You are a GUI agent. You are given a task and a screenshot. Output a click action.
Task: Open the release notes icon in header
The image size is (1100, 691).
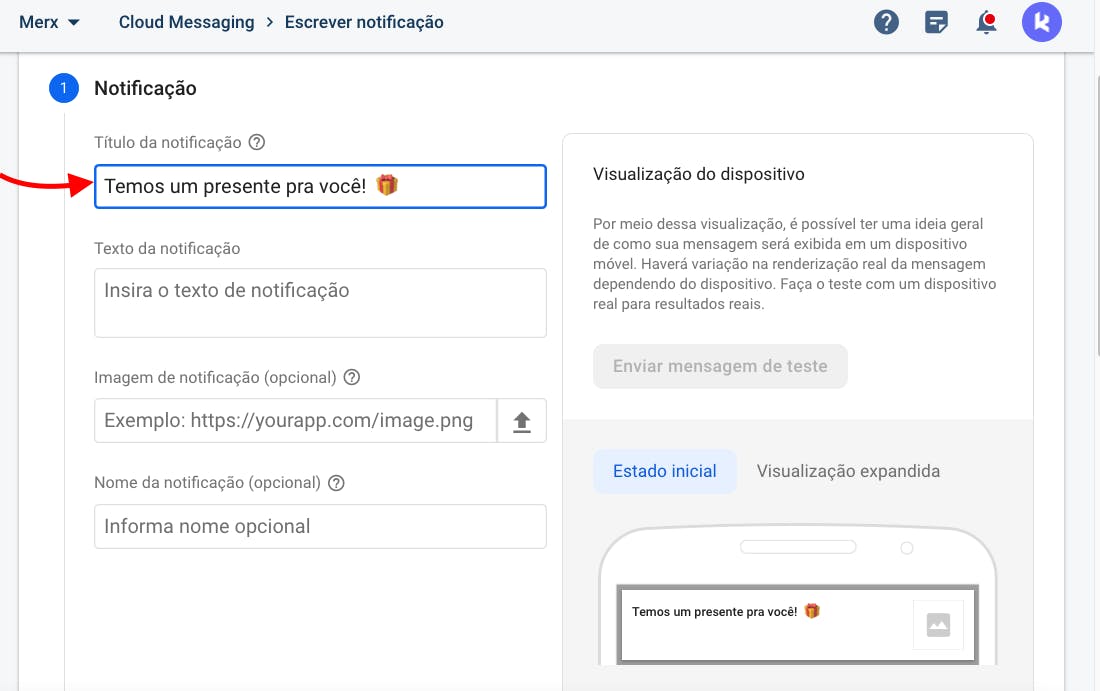936,22
